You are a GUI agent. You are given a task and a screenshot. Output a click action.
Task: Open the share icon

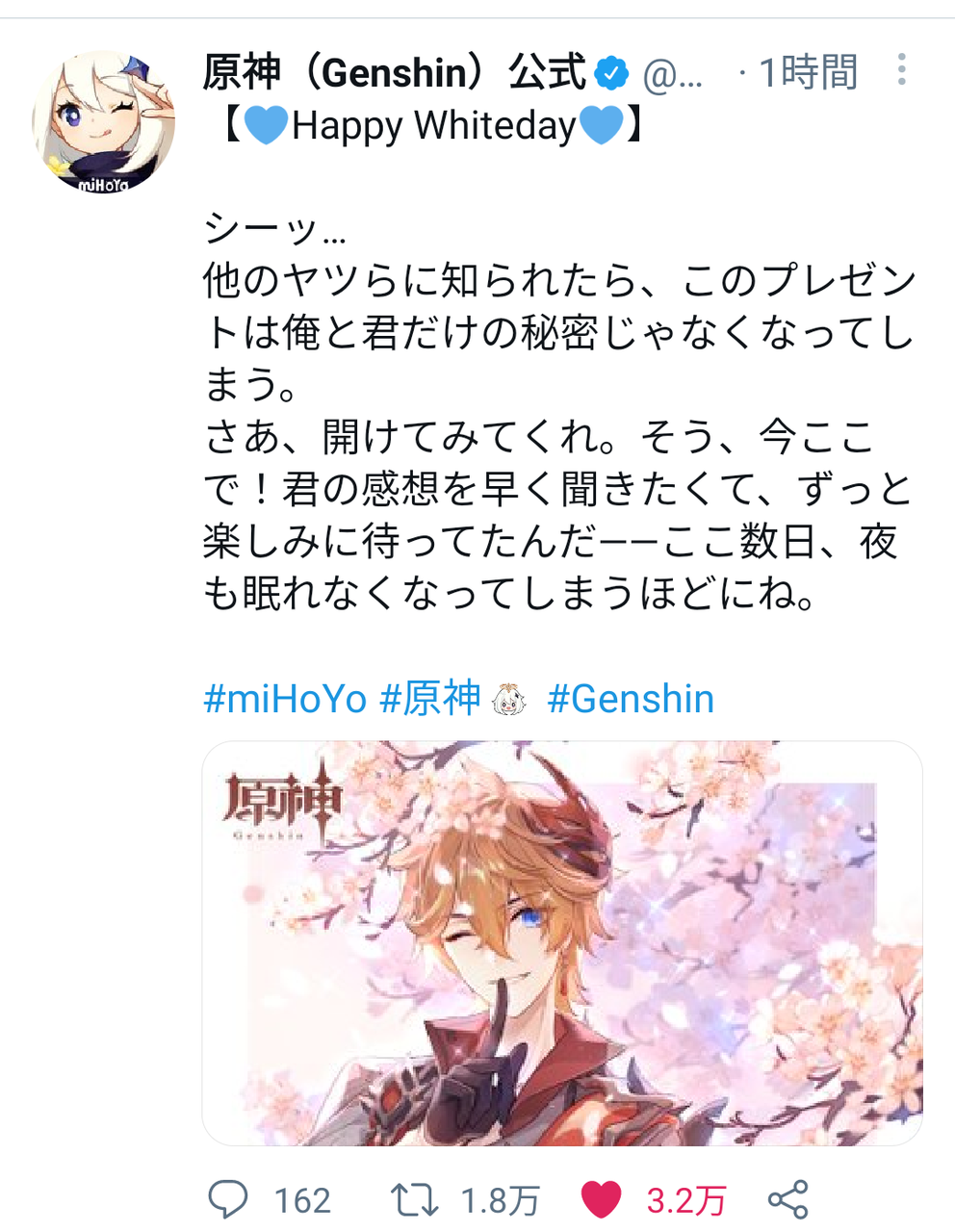(x=787, y=1199)
